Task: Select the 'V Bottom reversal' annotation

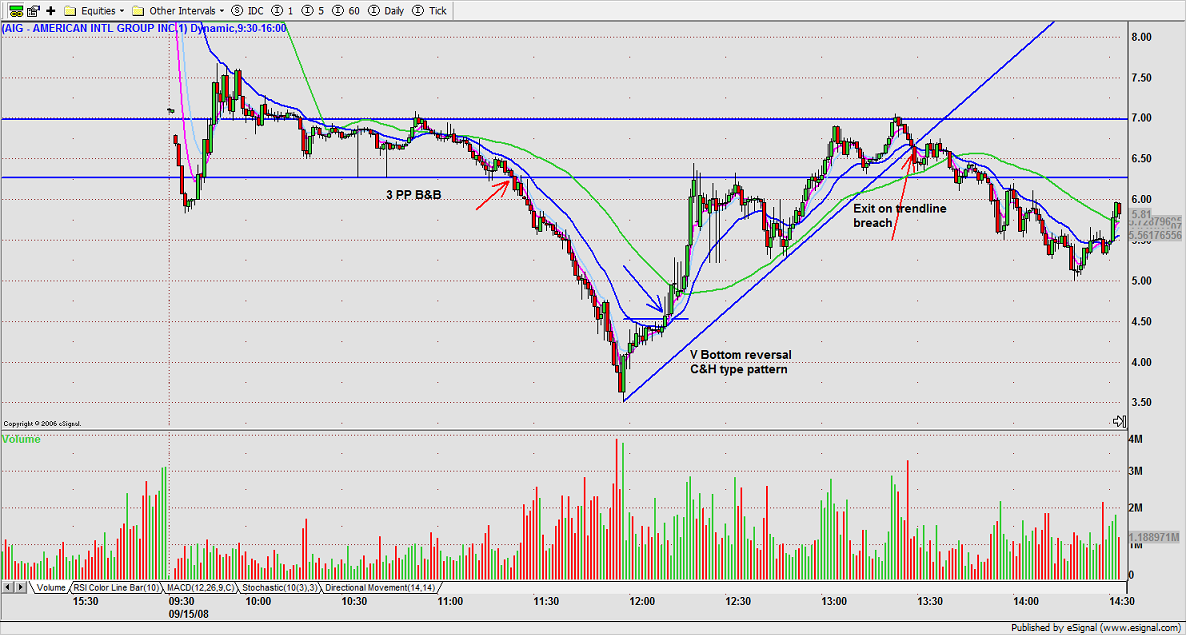Action: click(x=741, y=355)
